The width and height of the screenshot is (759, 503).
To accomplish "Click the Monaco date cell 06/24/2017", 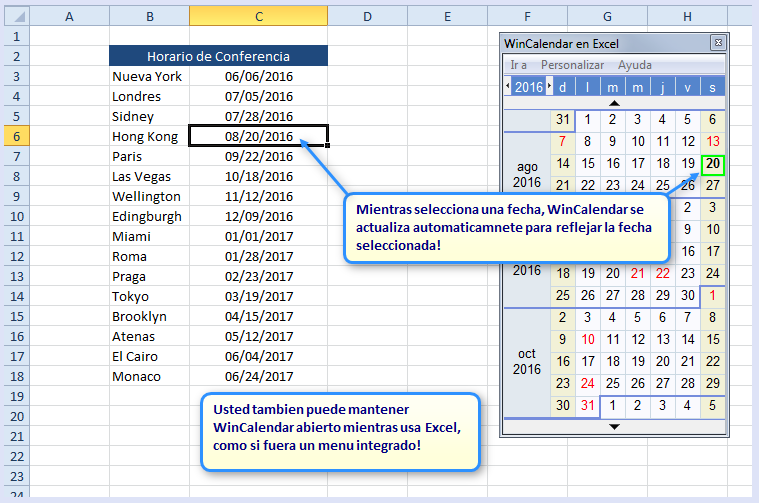I will tap(258, 377).
